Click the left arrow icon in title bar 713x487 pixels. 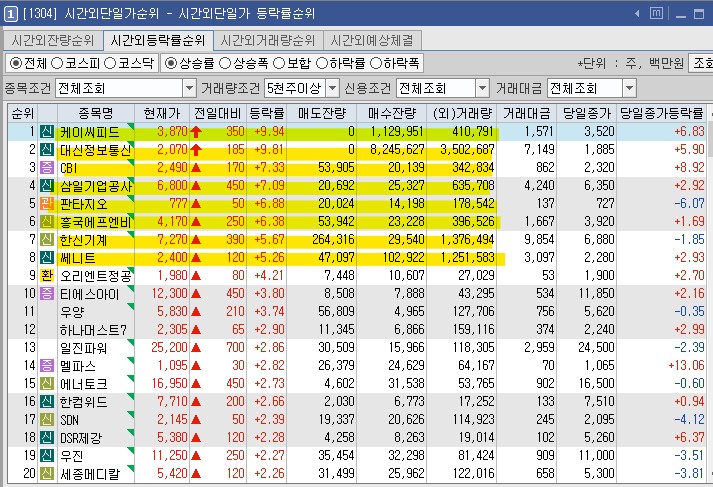coord(637,14)
